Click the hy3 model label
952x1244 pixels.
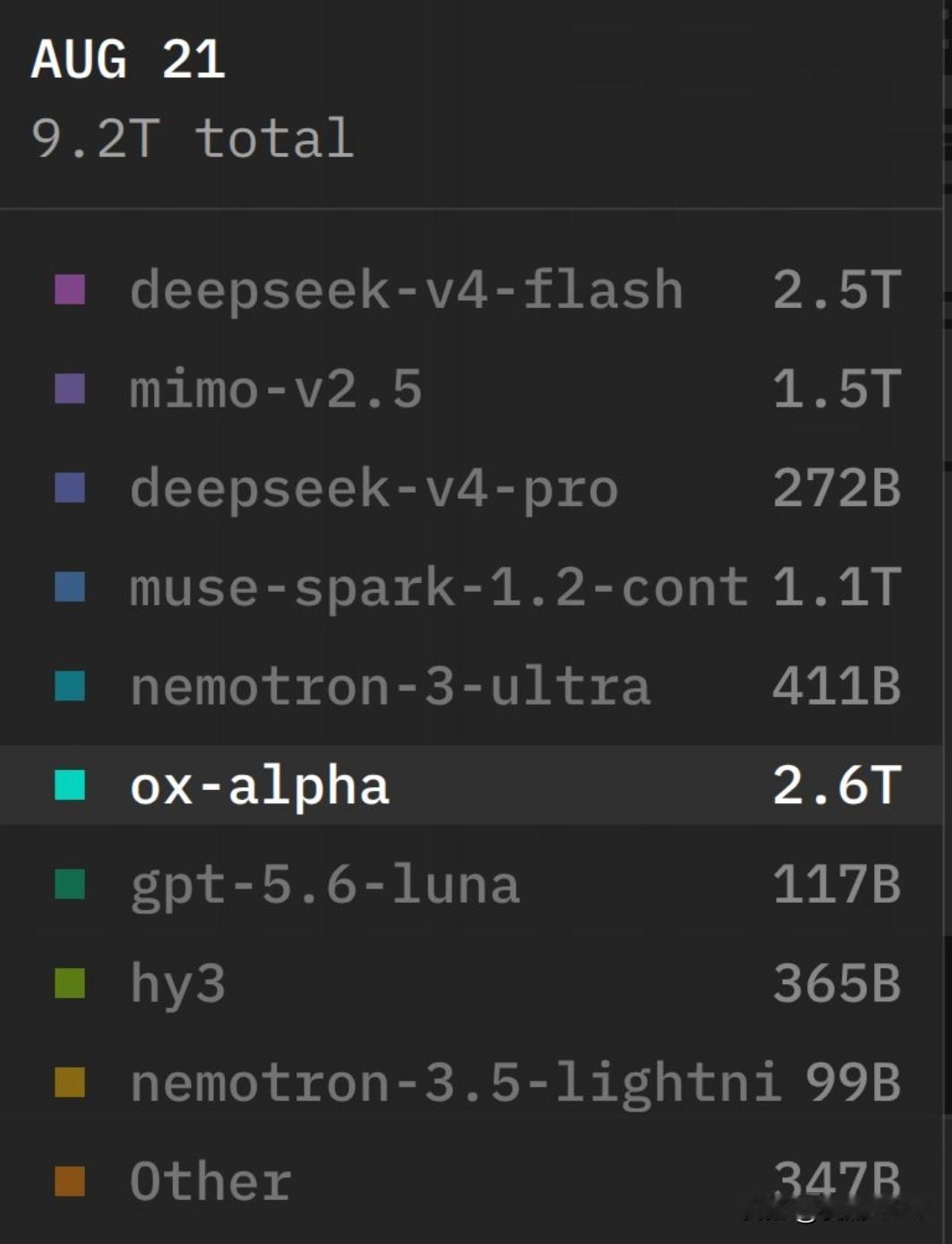point(177,985)
